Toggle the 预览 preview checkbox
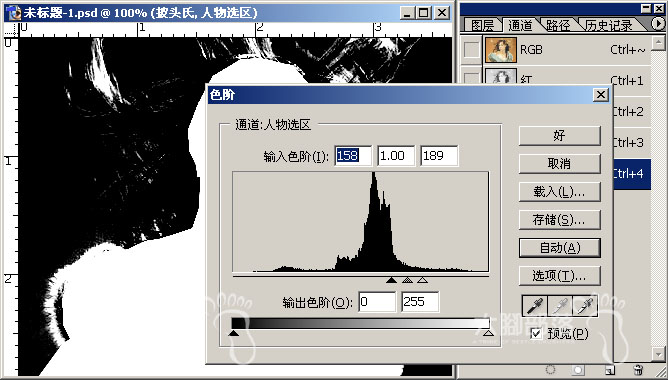This screenshot has height=380, width=668. pyautogui.click(x=537, y=334)
